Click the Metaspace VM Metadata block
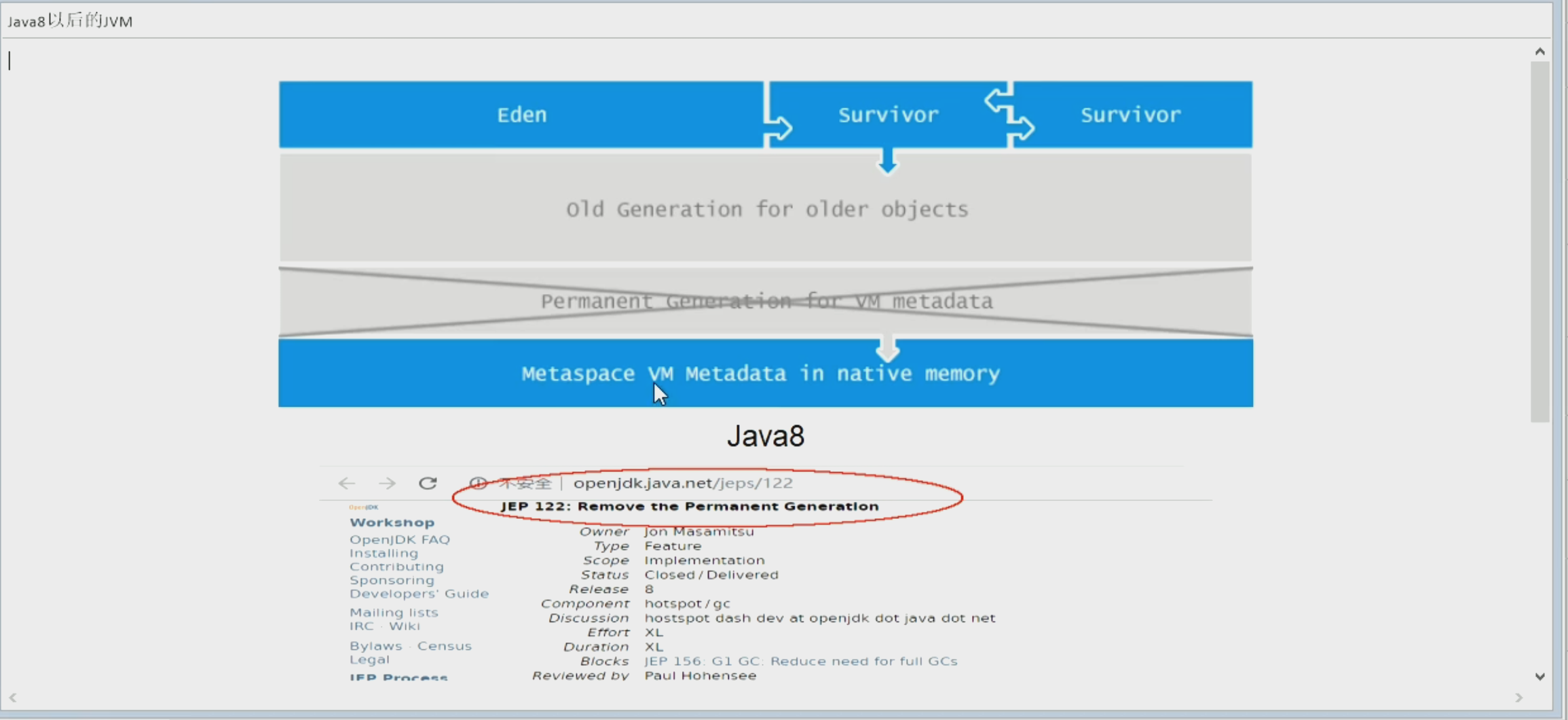Screen dimensions: 1568x720 (766, 373)
